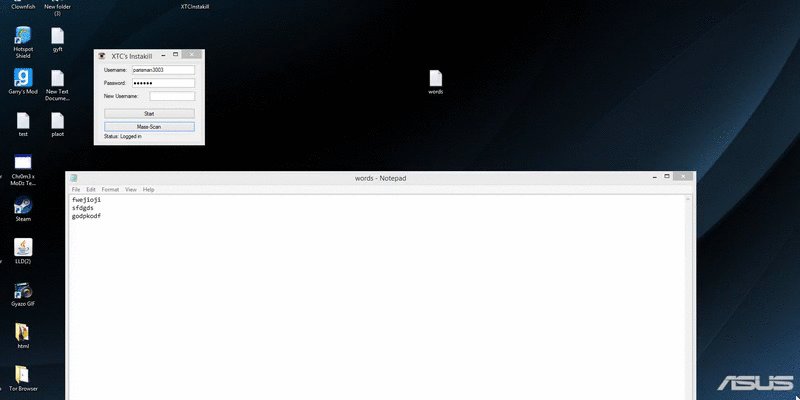Maximize the words Notepad window

point(667,176)
